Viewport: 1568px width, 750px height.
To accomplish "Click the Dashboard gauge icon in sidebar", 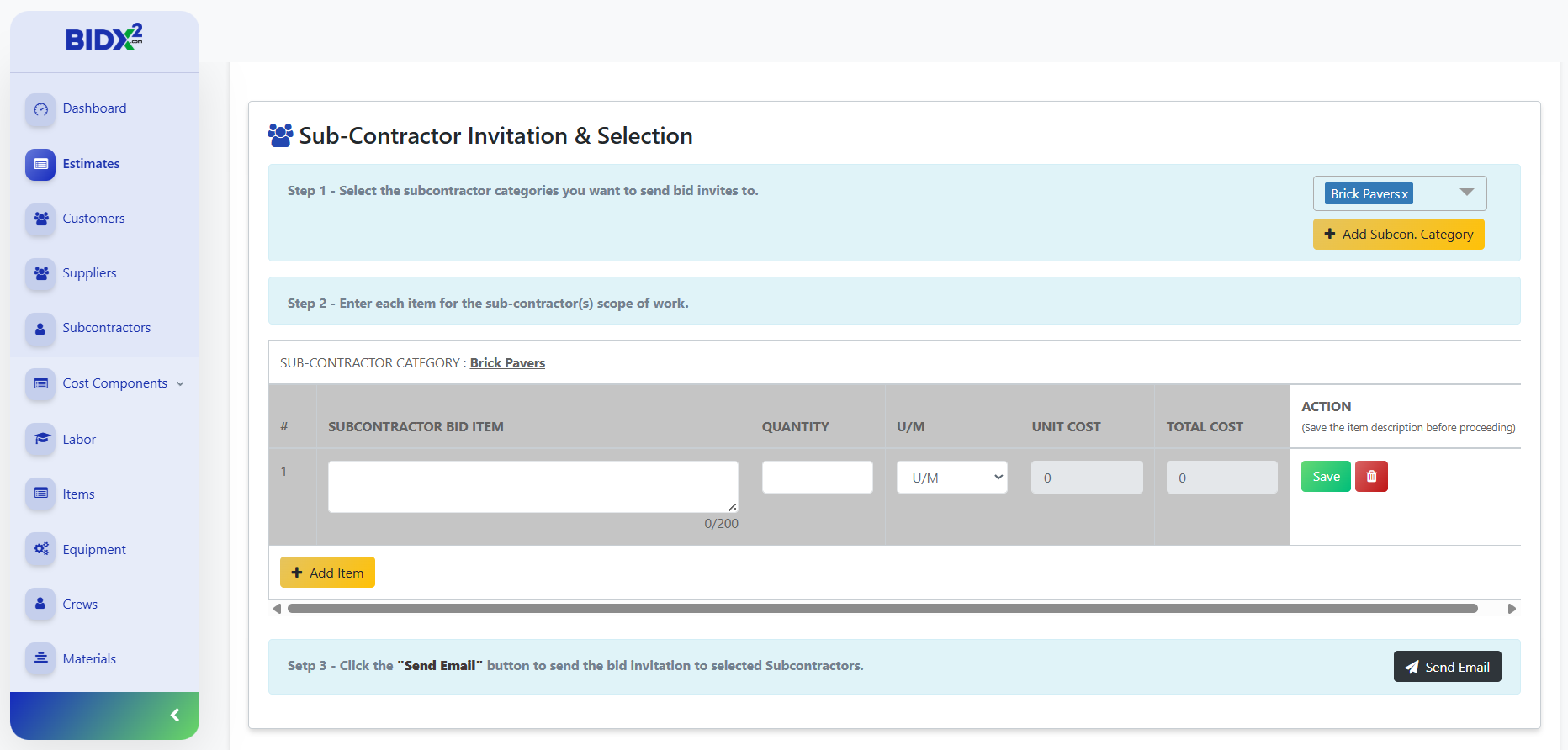I will pos(40,109).
